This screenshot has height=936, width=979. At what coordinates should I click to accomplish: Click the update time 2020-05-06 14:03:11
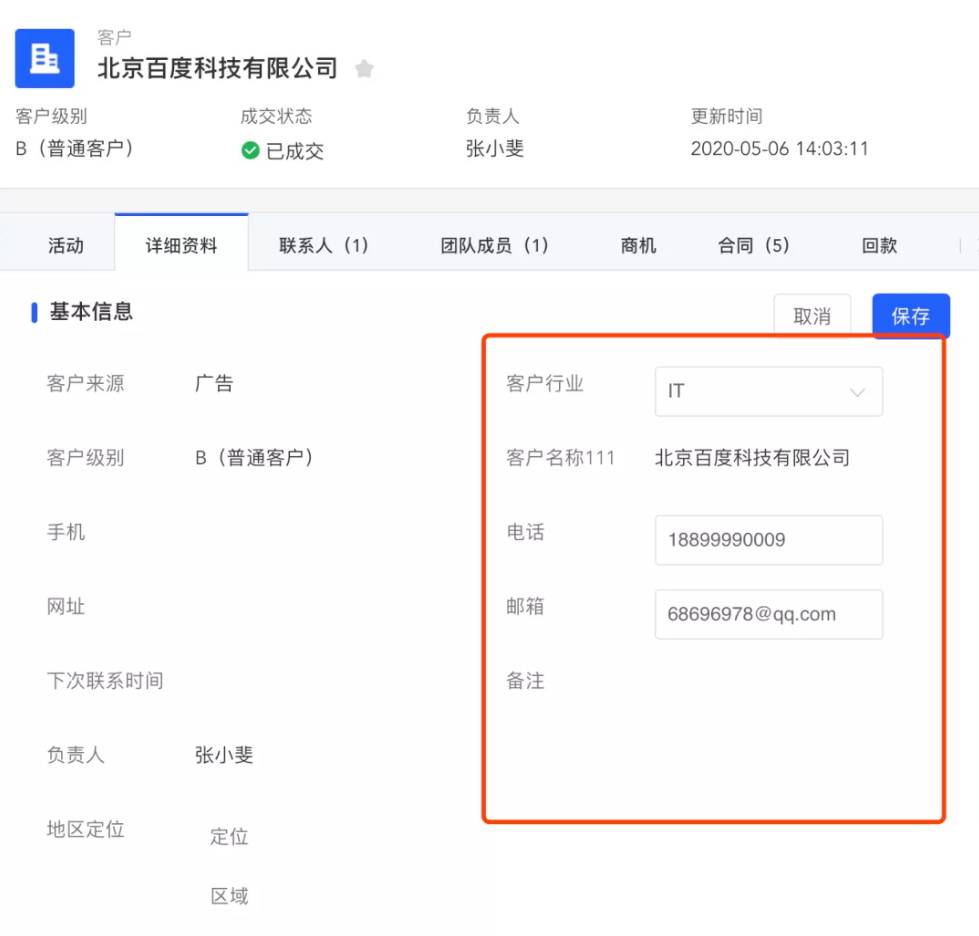779,149
